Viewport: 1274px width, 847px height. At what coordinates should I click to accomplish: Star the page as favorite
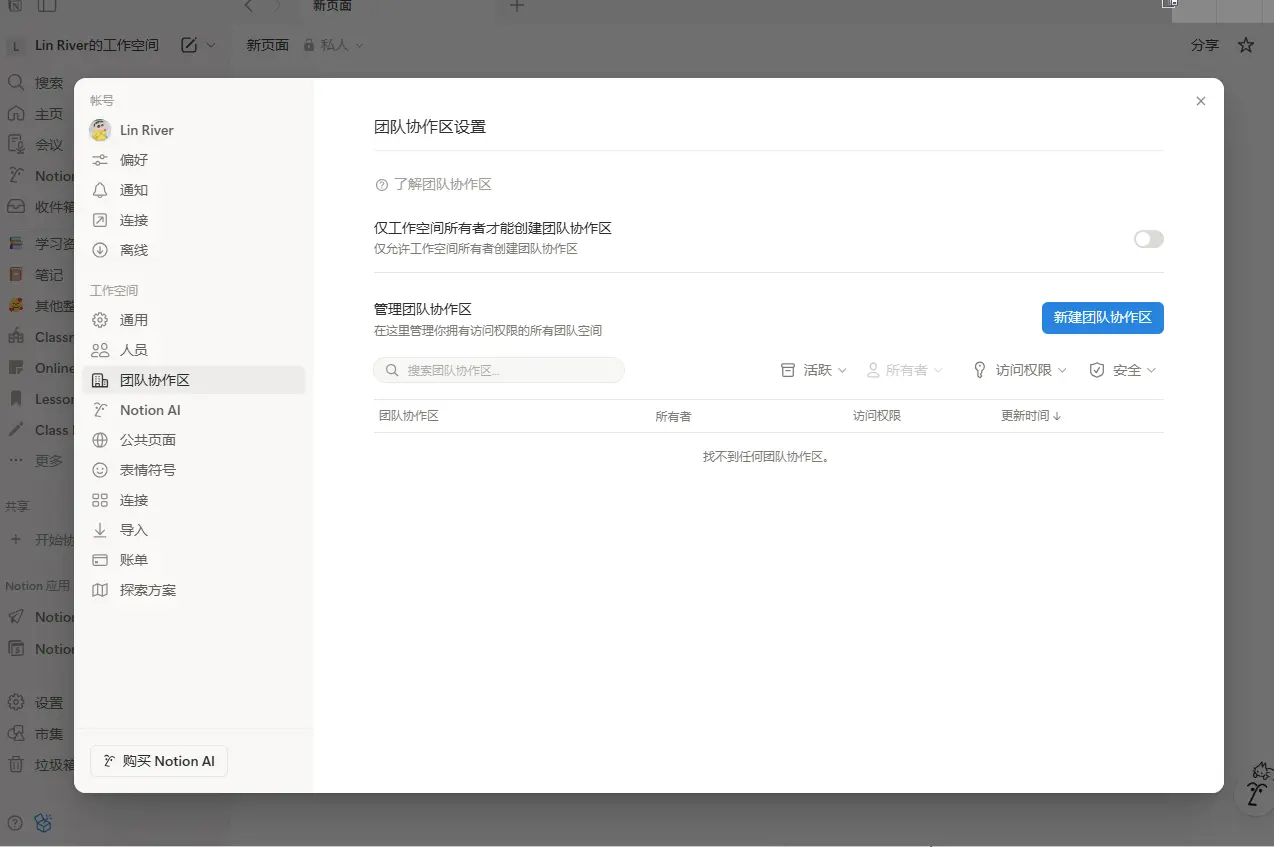click(x=1246, y=45)
